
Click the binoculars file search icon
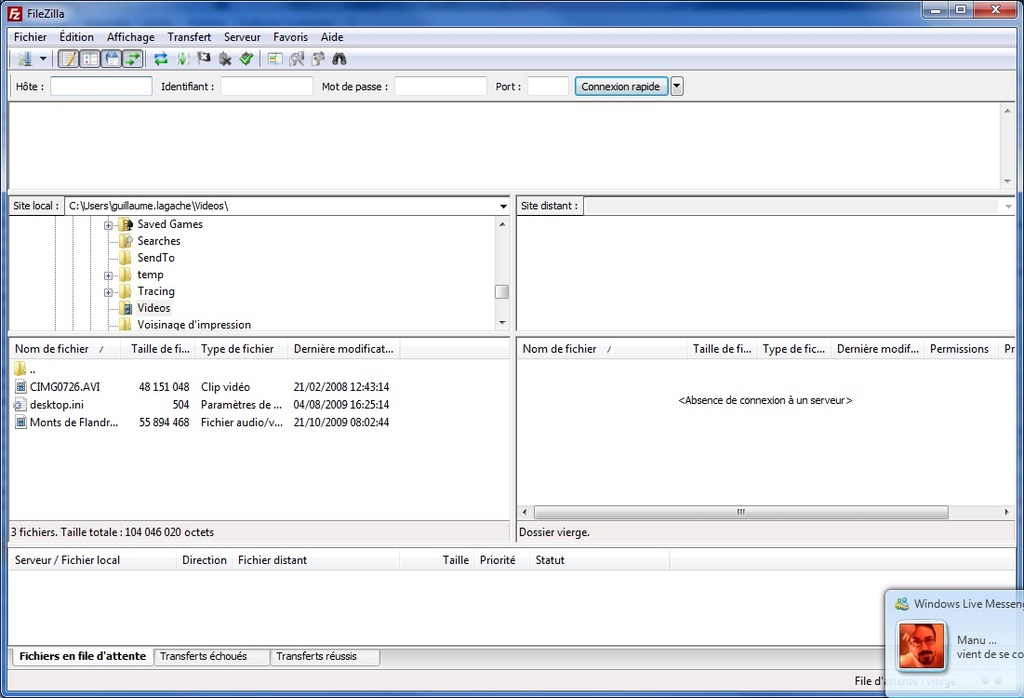point(340,59)
